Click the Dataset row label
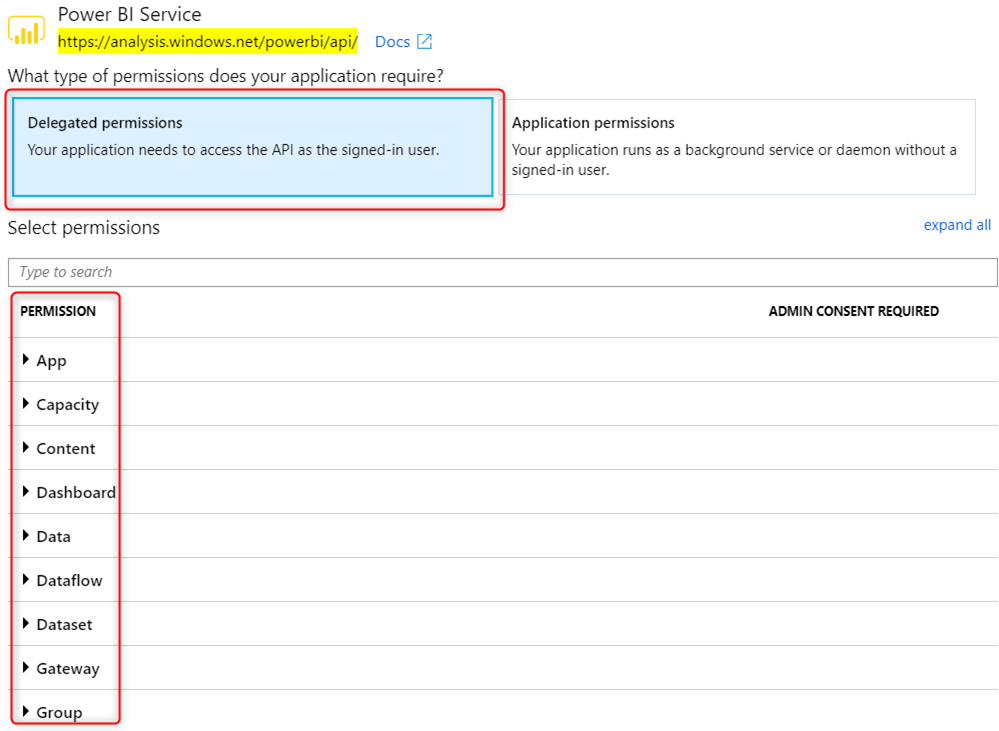Image resolution: width=999 pixels, height=731 pixels. click(64, 625)
